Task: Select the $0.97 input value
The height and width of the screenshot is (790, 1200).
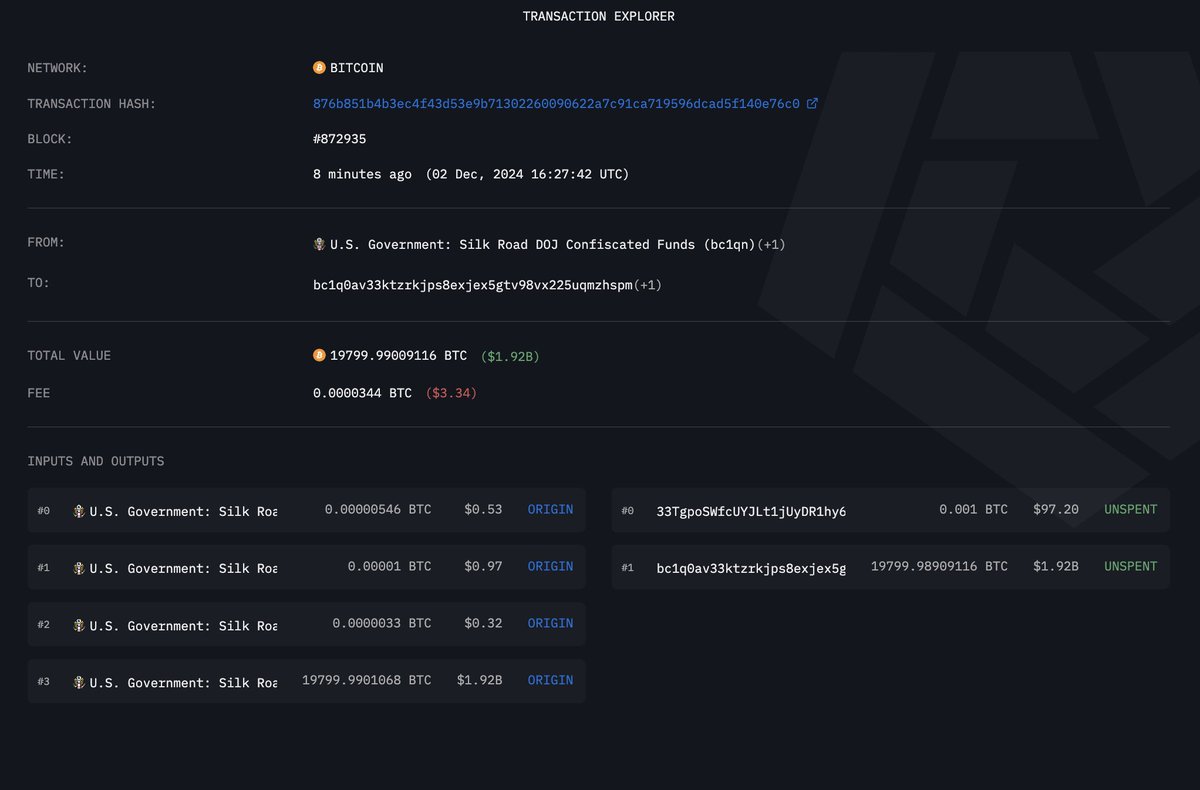Action: (x=483, y=566)
